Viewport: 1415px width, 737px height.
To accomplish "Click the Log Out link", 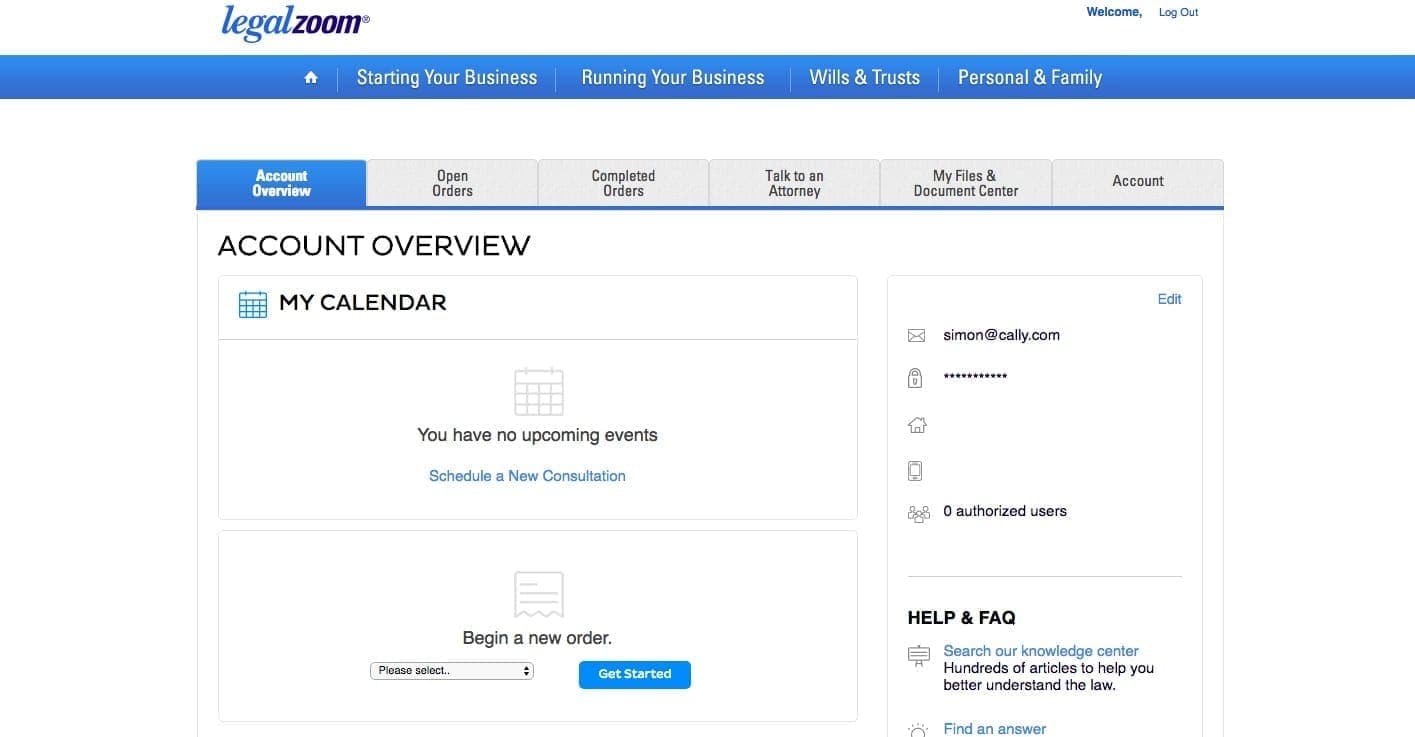I will click(1178, 12).
